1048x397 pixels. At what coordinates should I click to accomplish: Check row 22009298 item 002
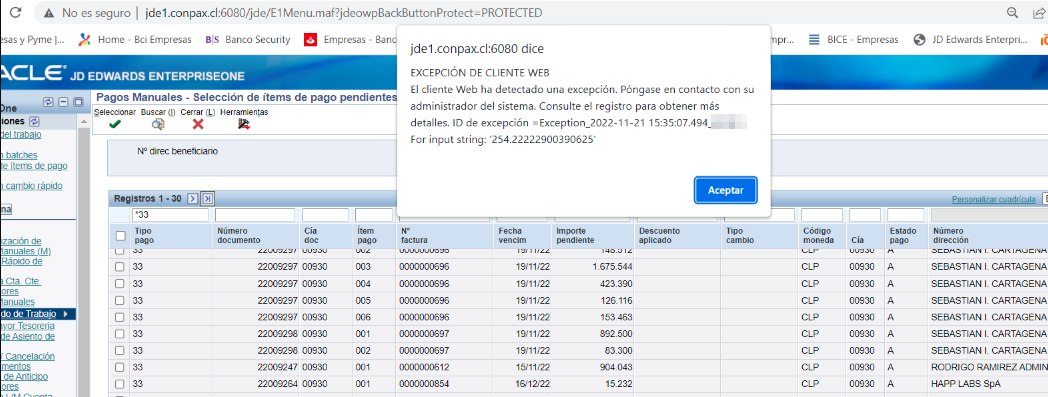120,350
